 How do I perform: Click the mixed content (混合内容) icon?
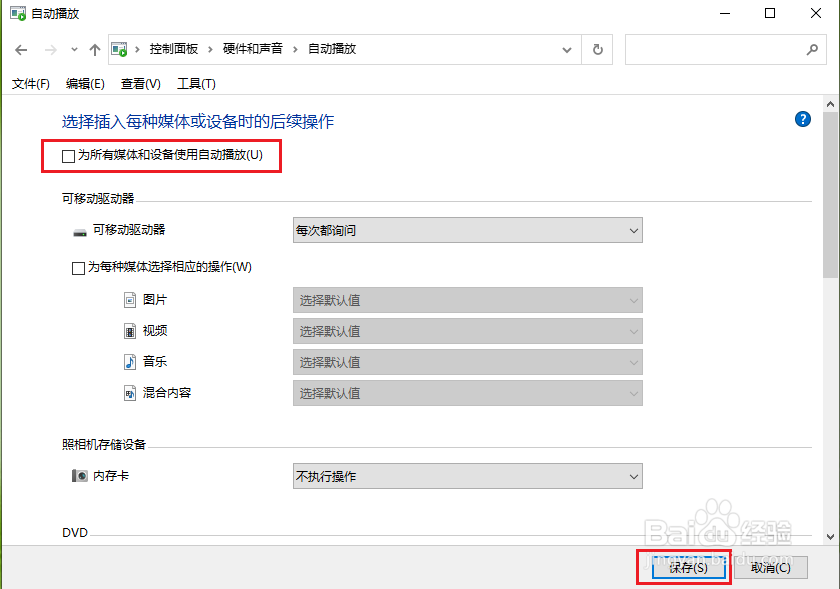pyautogui.click(x=130, y=393)
